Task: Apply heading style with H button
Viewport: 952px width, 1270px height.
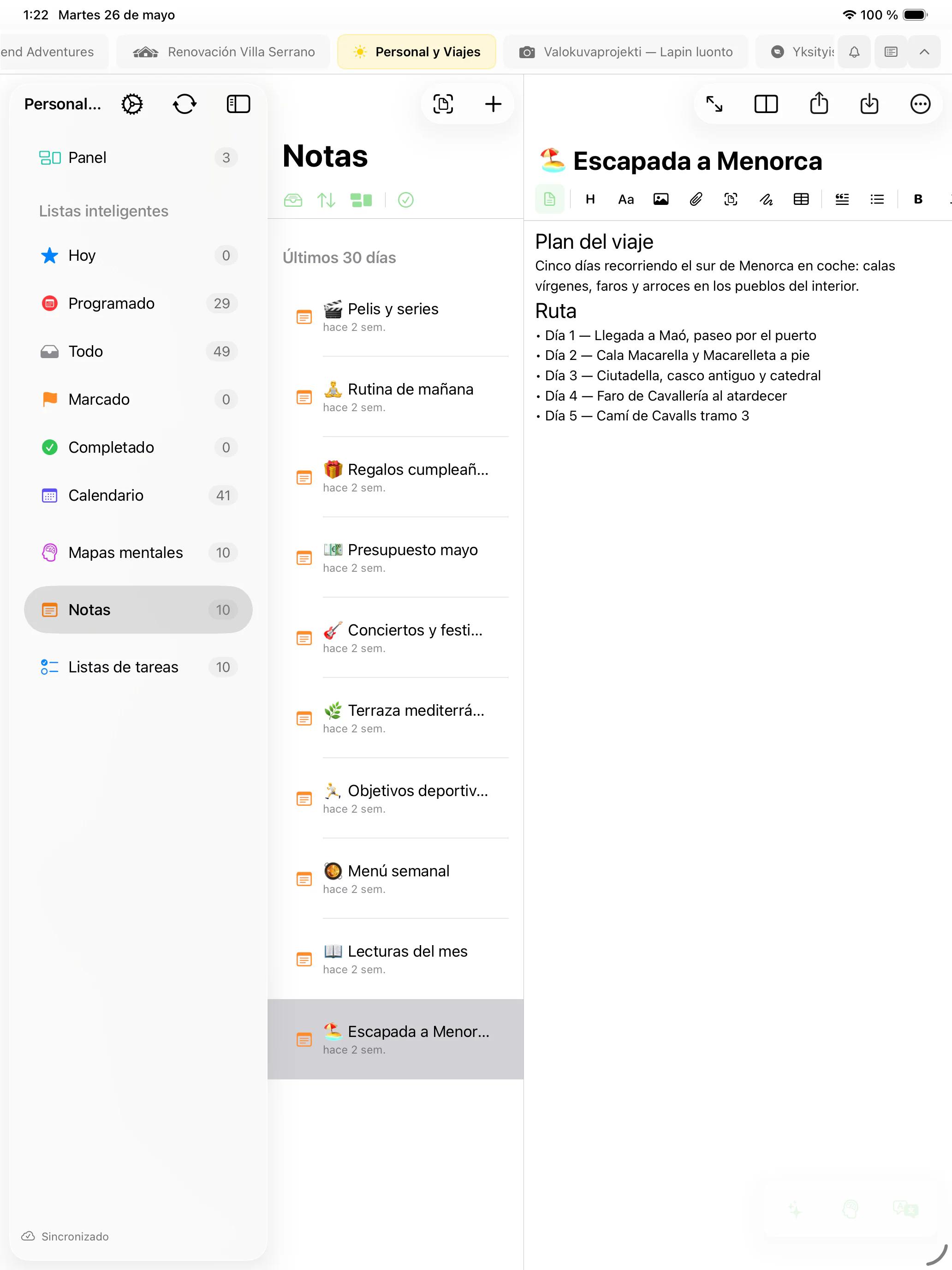Action: coord(590,199)
